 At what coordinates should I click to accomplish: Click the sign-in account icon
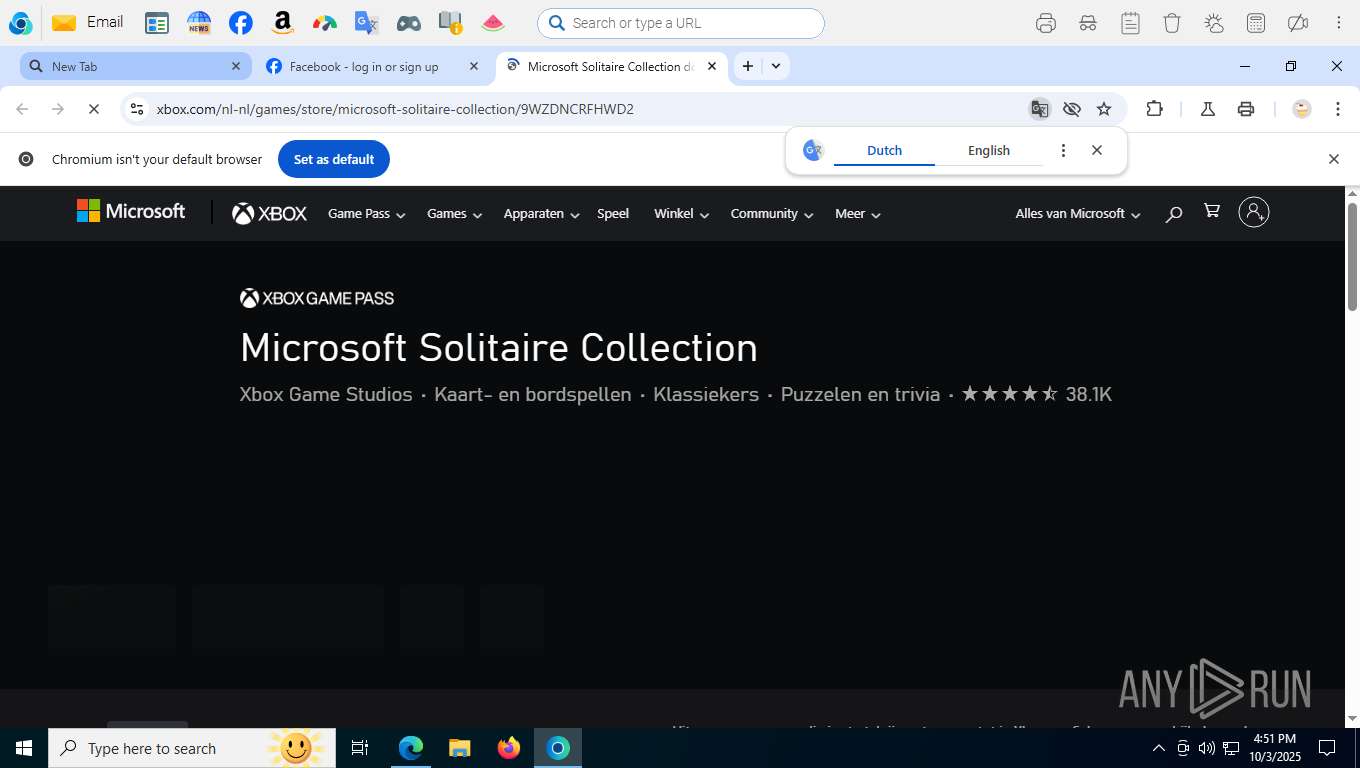(x=1254, y=212)
